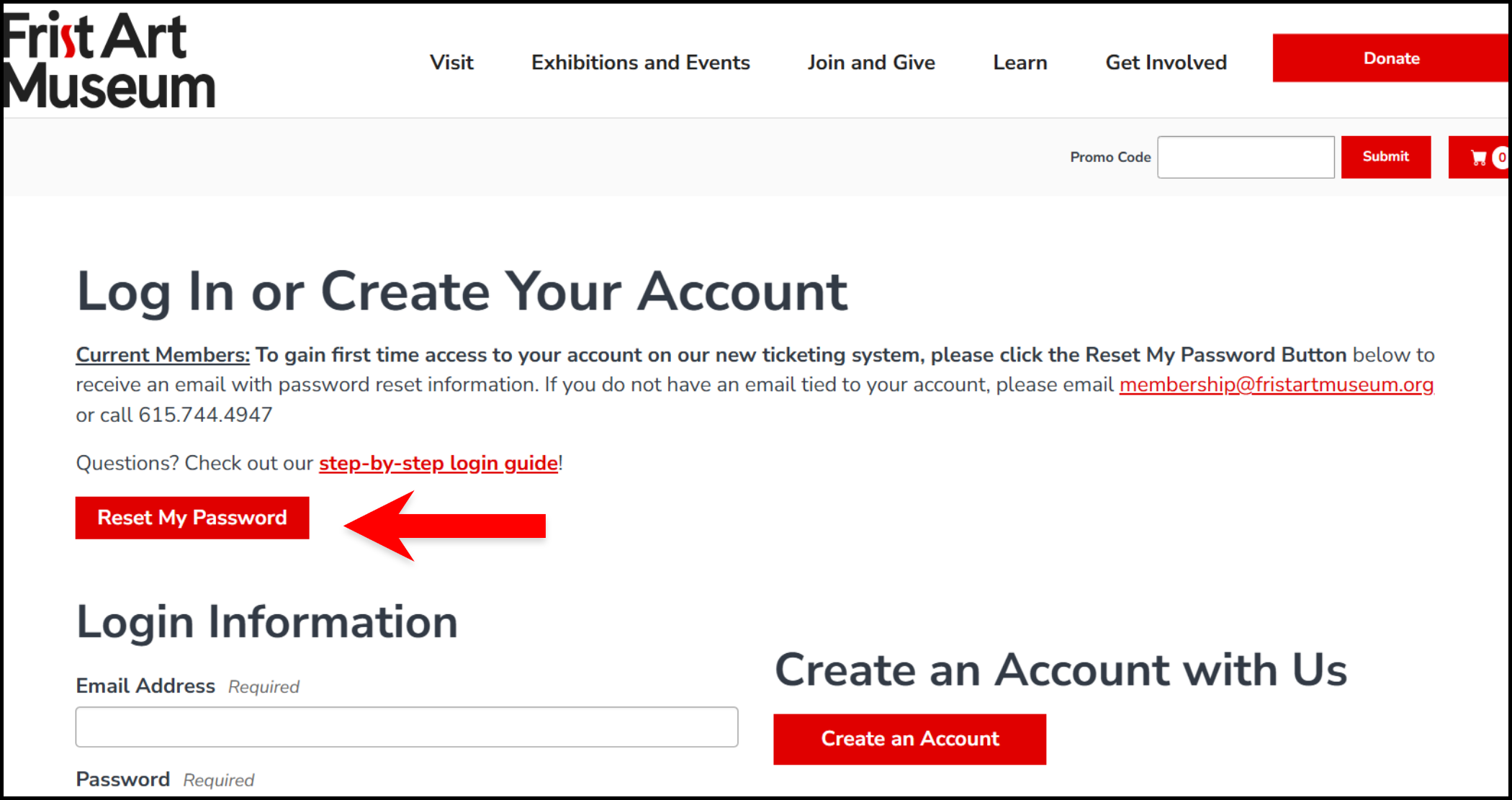This screenshot has height=800, width=1512.
Task: Open the Visit menu
Action: (x=451, y=63)
